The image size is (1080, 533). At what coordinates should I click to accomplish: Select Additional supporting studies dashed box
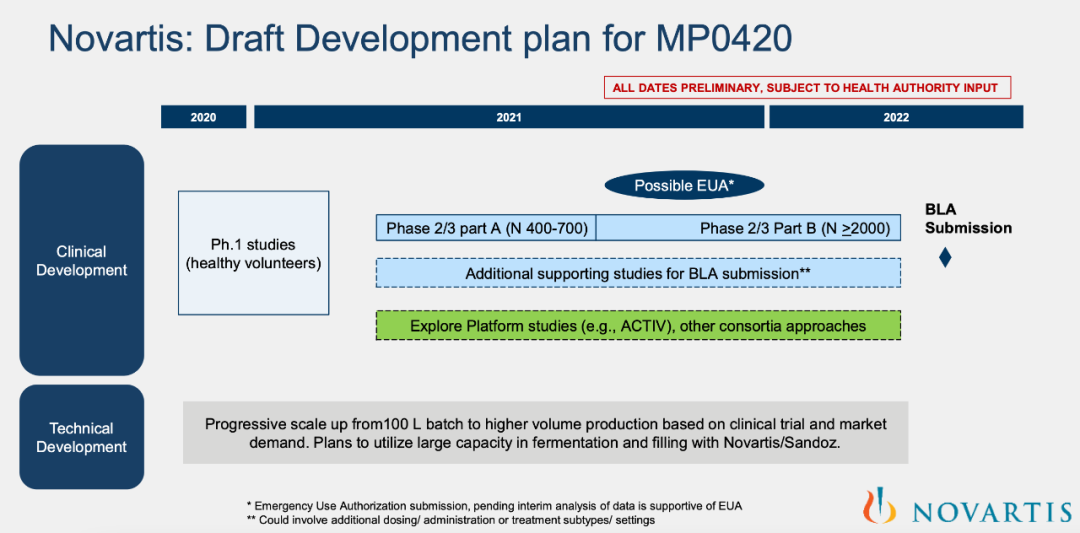pyautogui.click(x=638, y=273)
